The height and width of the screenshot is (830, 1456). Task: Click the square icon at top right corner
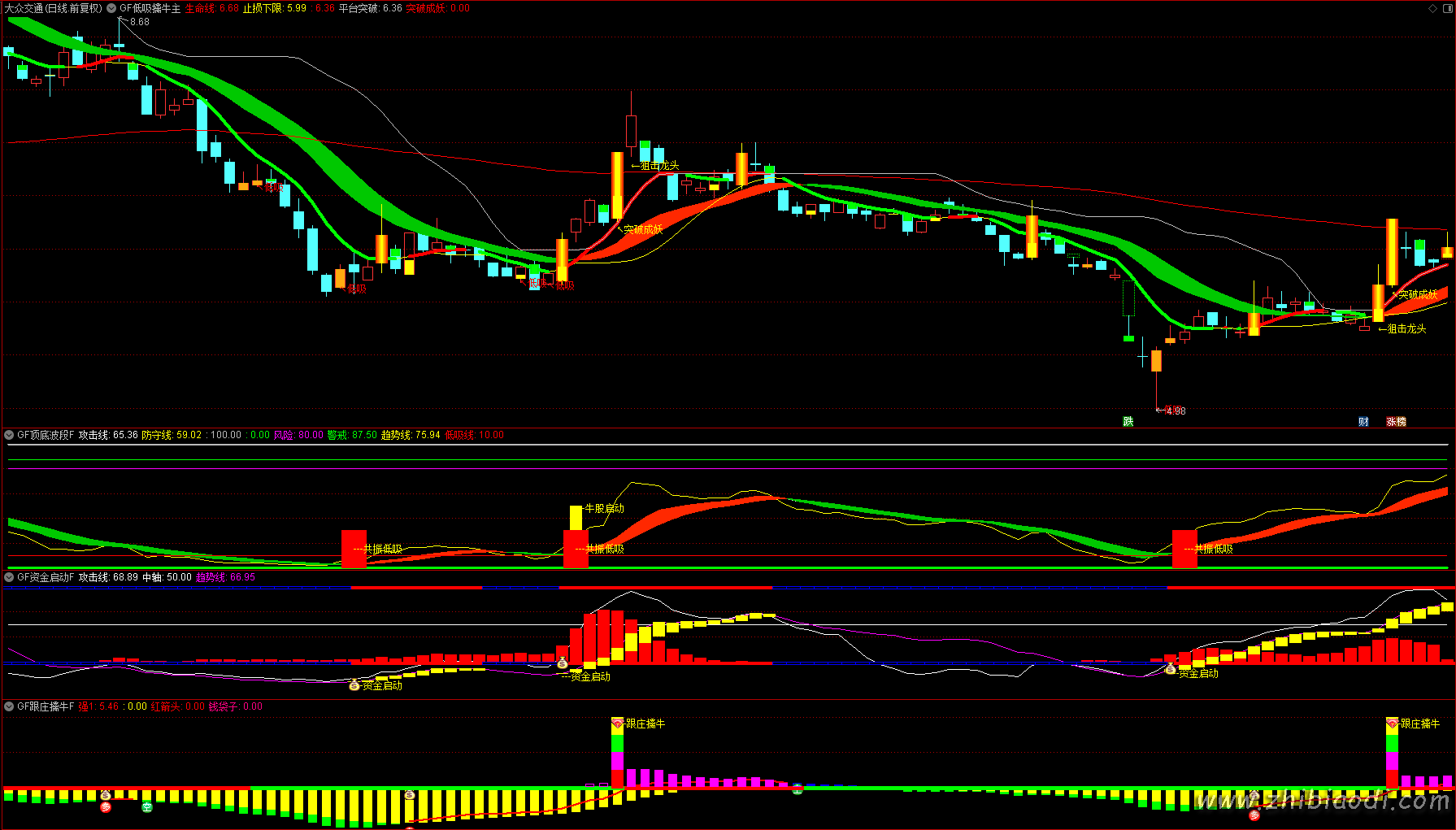click(x=1446, y=8)
